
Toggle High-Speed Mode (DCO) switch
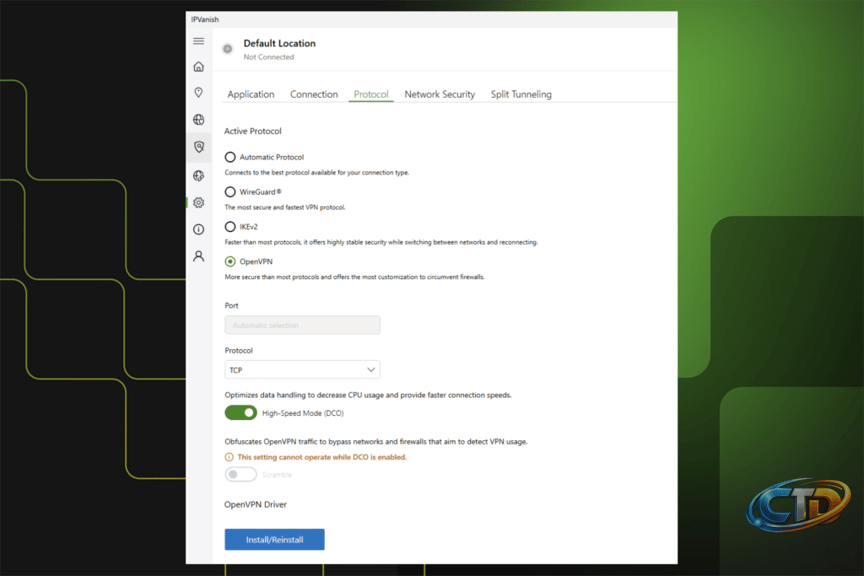[x=240, y=413]
